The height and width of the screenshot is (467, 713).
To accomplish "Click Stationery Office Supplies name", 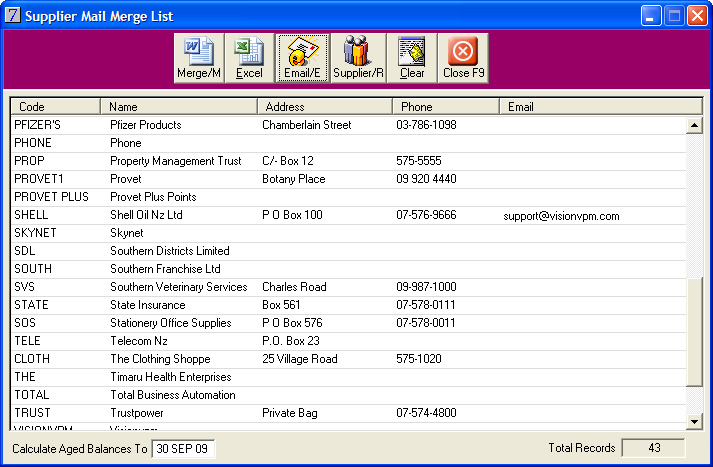I will 171,323.
